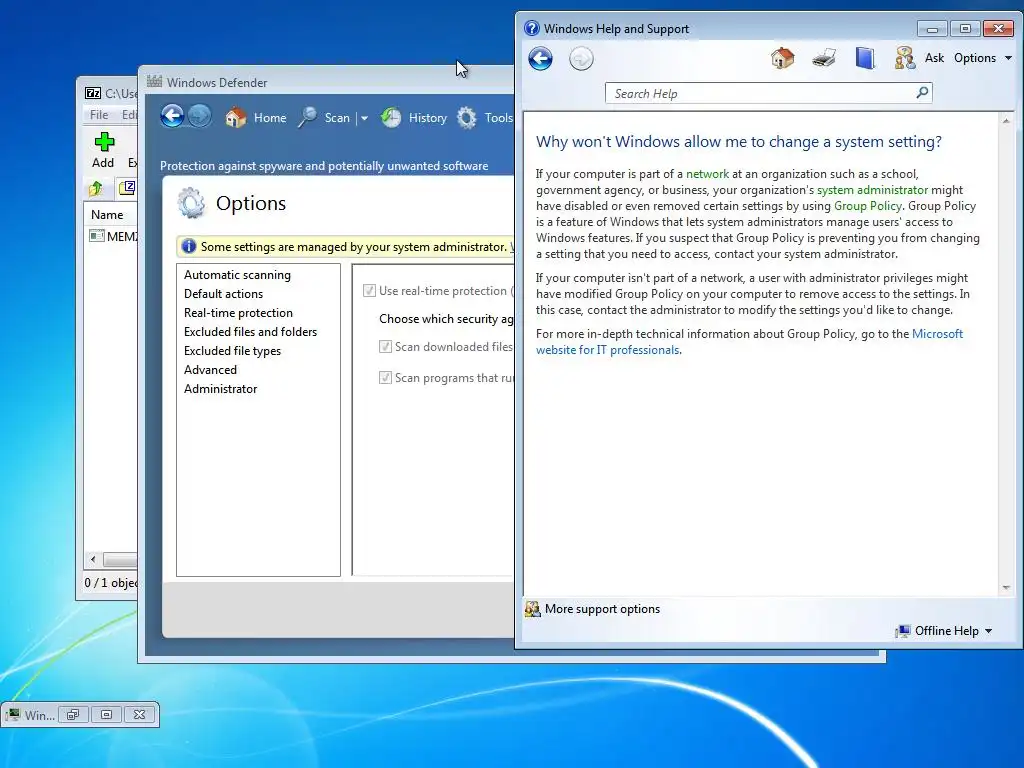Click the info icon in the yellow notice bar
Image resolution: width=1024 pixels, height=768 pixels.
pyautogui.click(x=189, y=246)
